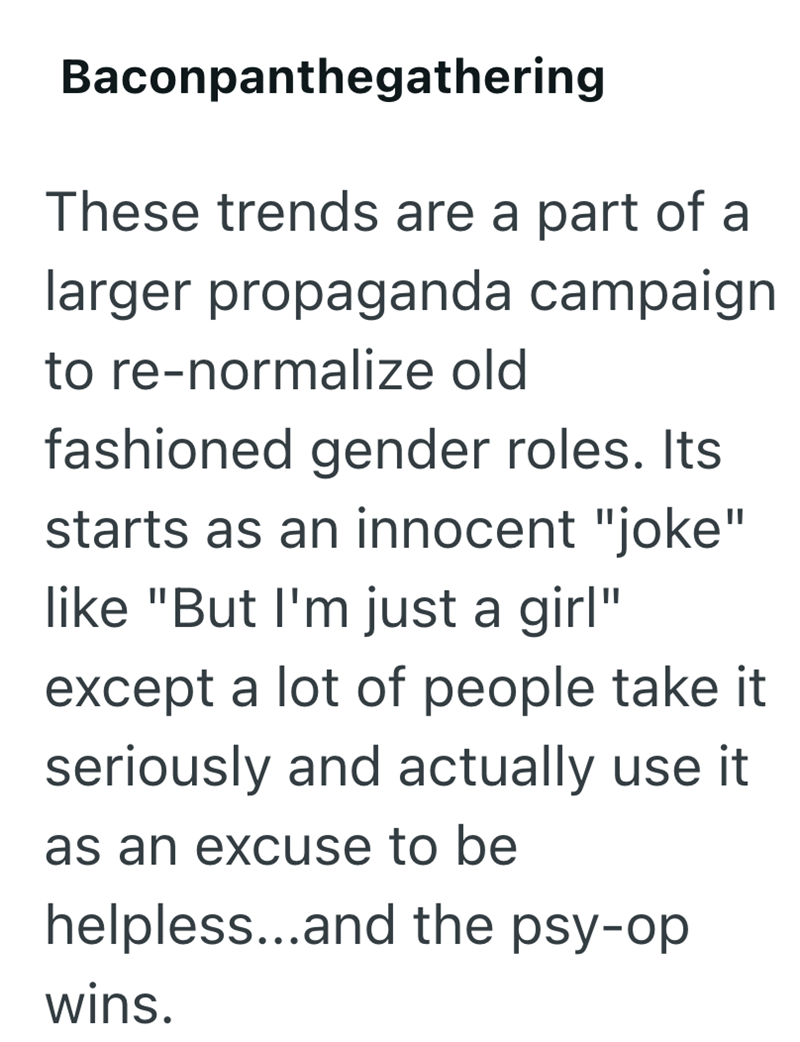Click the final word "wins."
Image resolution: width=800 pixels, height=1042 pixels.
point(110,1005)
